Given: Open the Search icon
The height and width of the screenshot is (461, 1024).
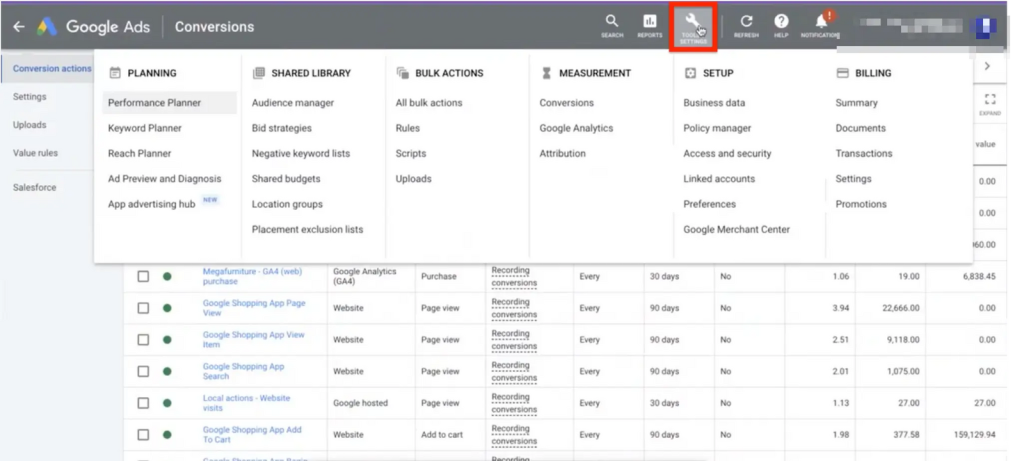Looking at the screenshot, I should coord(612,26).
